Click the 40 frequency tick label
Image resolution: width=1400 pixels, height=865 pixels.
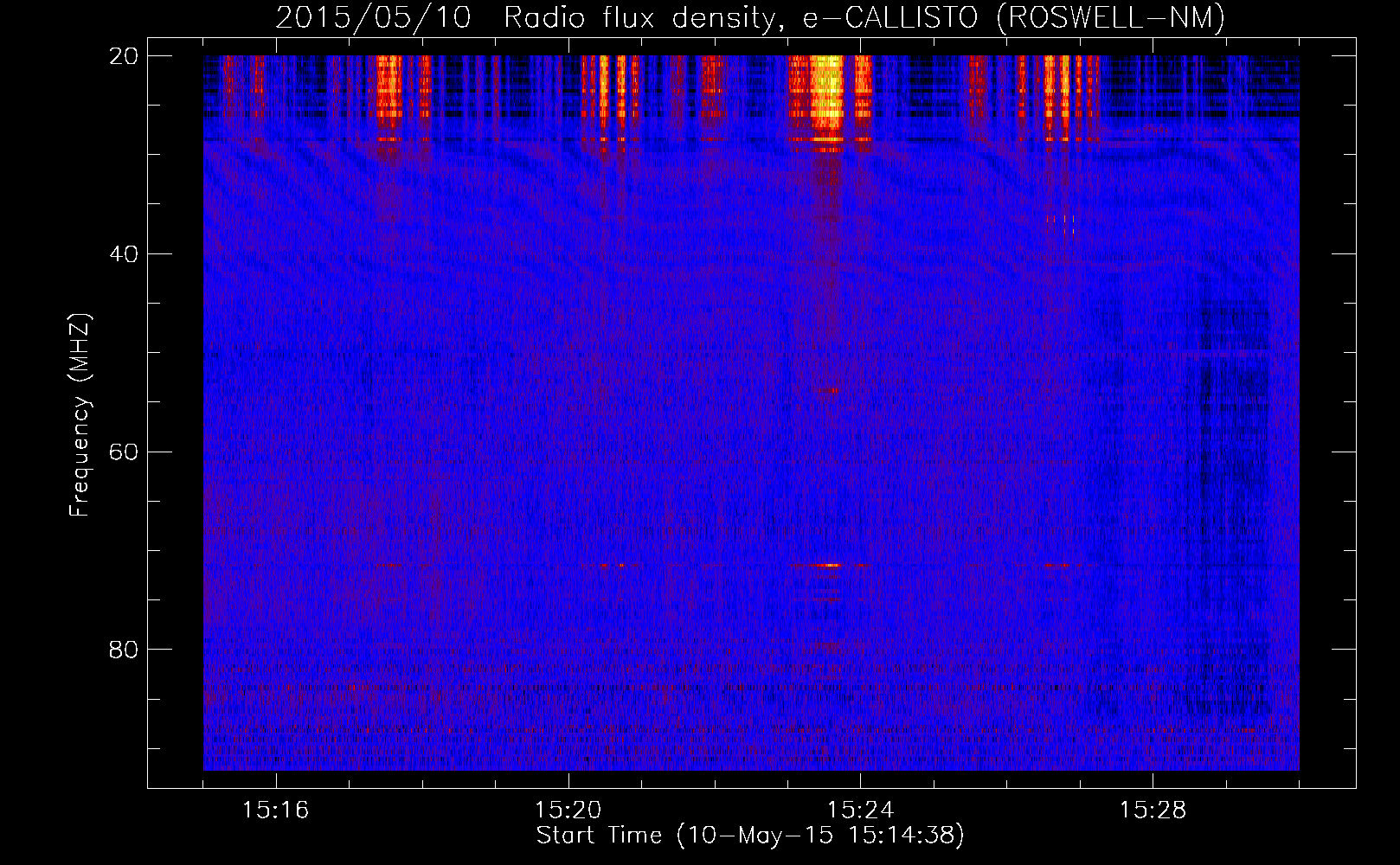coord(124,254)
